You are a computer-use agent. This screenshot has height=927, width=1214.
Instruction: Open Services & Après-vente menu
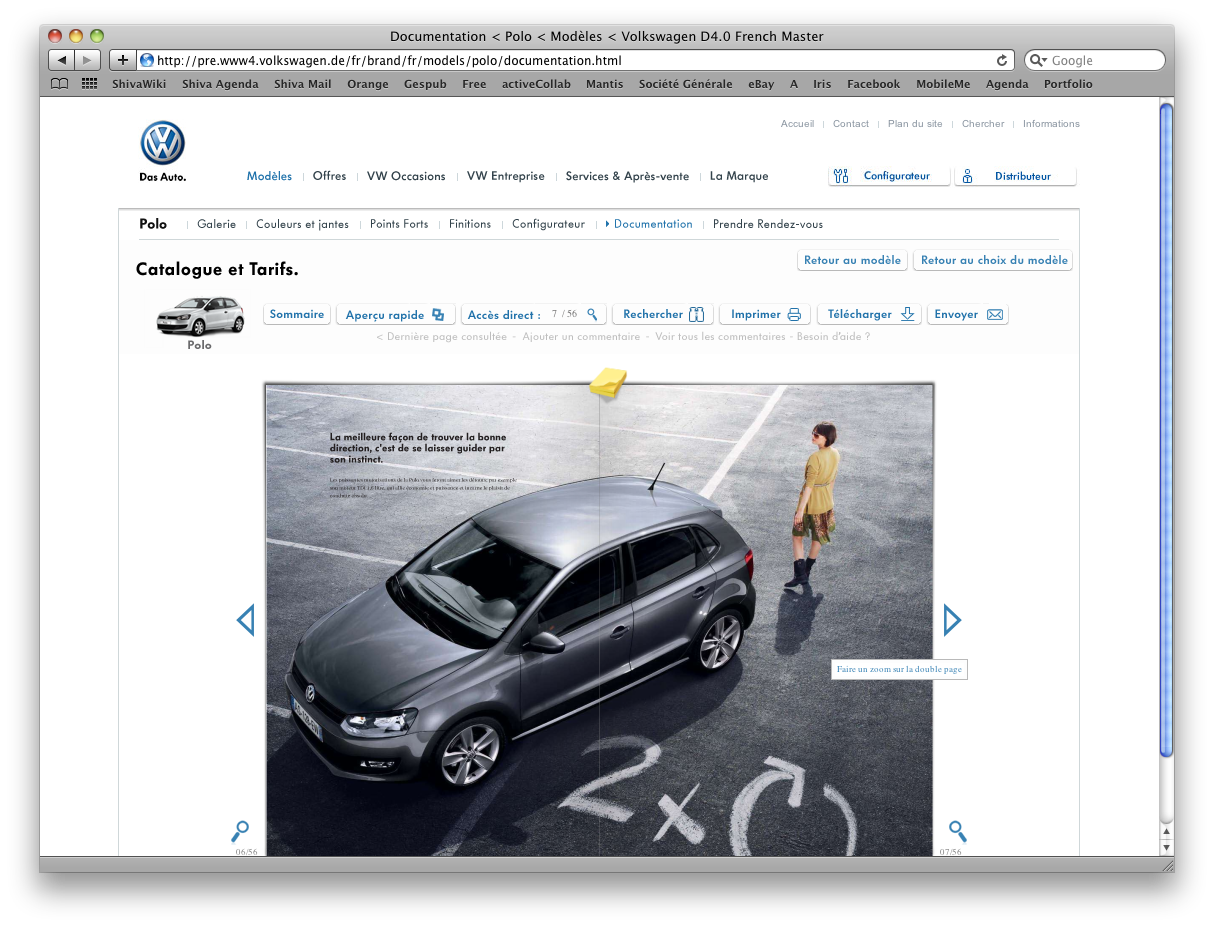[627, 176]
